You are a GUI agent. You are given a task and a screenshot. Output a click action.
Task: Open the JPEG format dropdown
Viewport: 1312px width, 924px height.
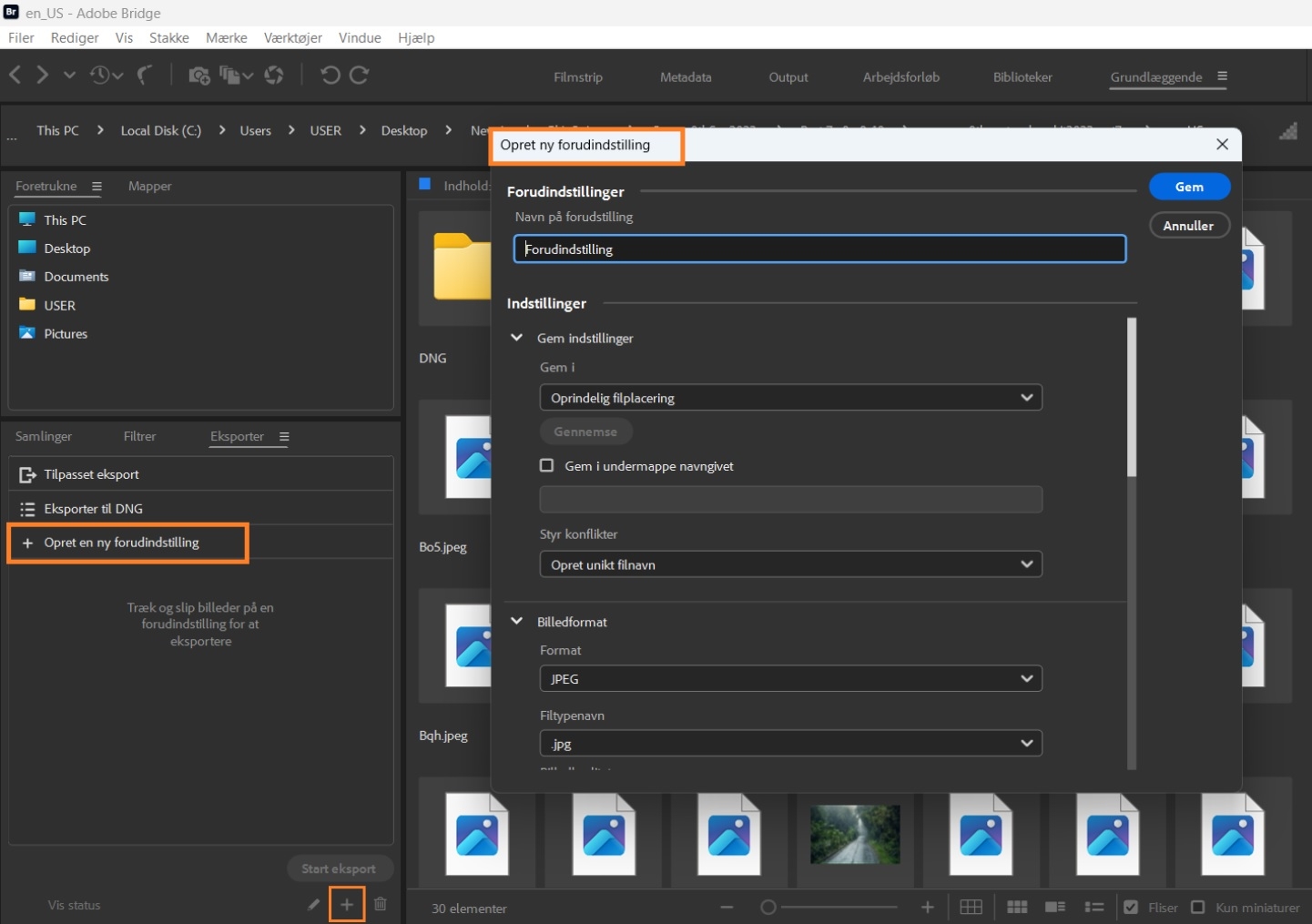790,679
